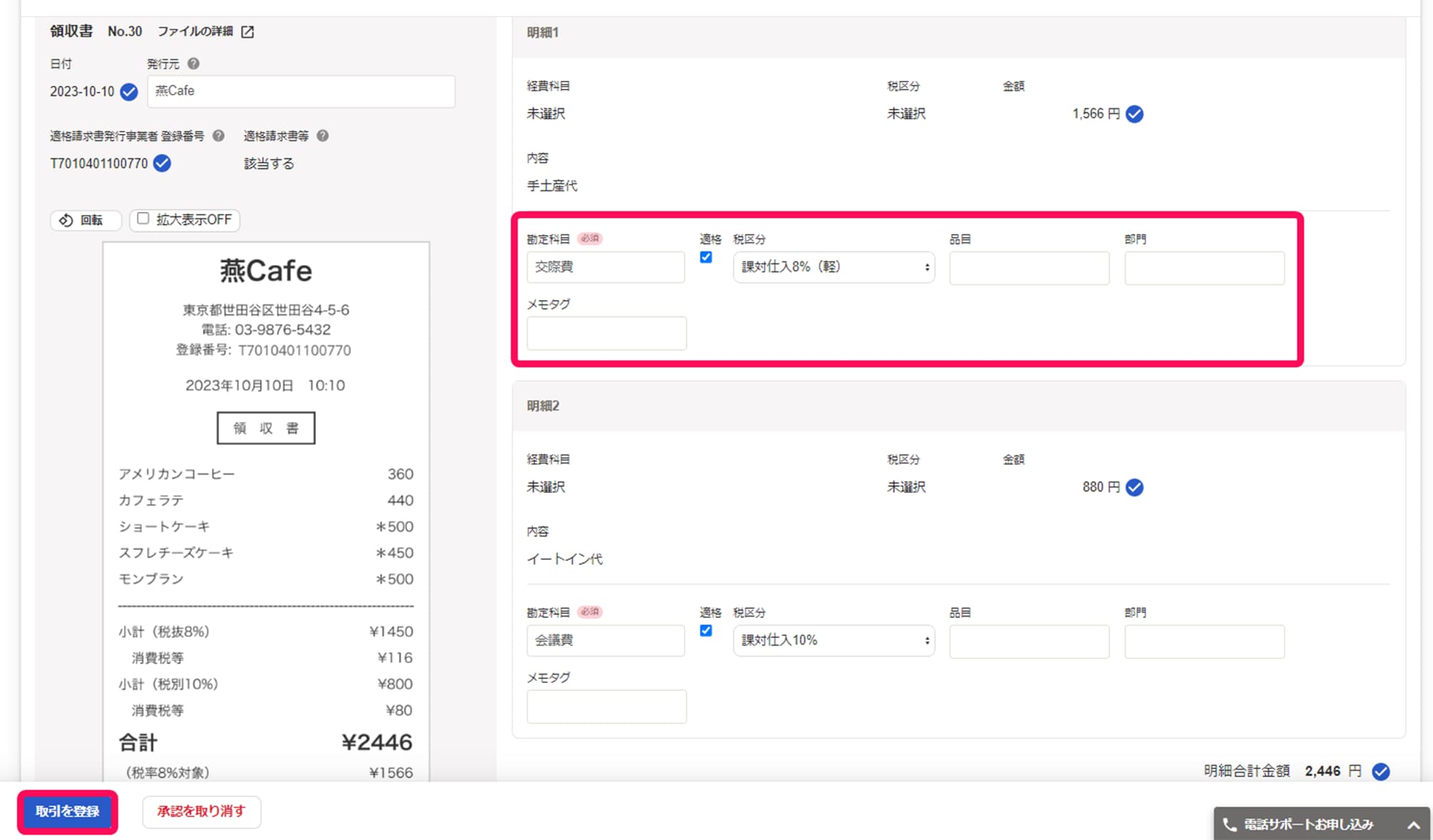This screenshot has width=1433, height=840.
Task: Click 承認を取り消す button
Action: coord(201,811)
